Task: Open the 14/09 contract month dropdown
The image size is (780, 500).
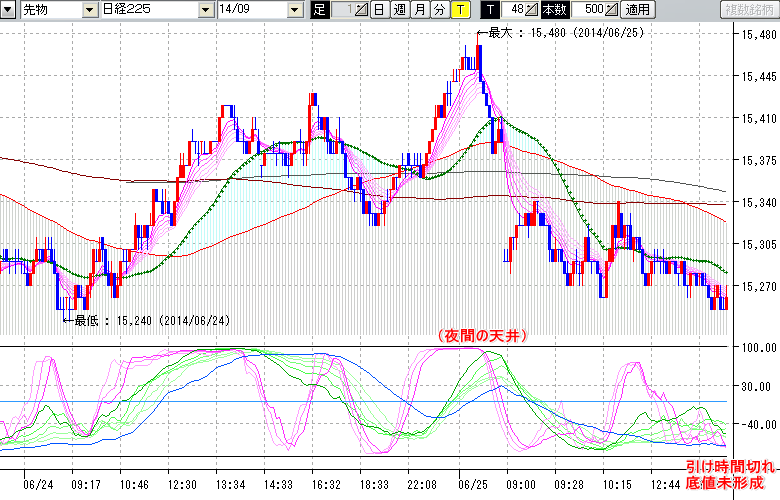Action: (294, 10)
